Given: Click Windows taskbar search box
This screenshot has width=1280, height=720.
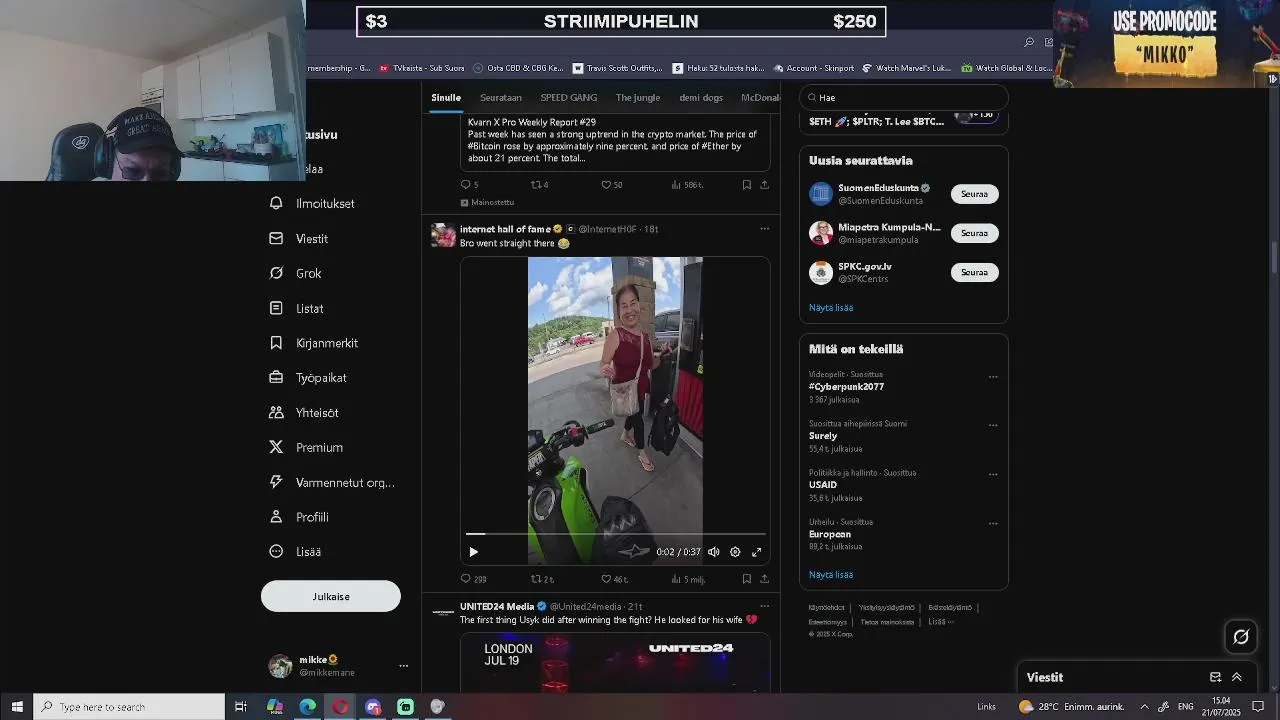Looking at the screenshot, I should point(129,707).
